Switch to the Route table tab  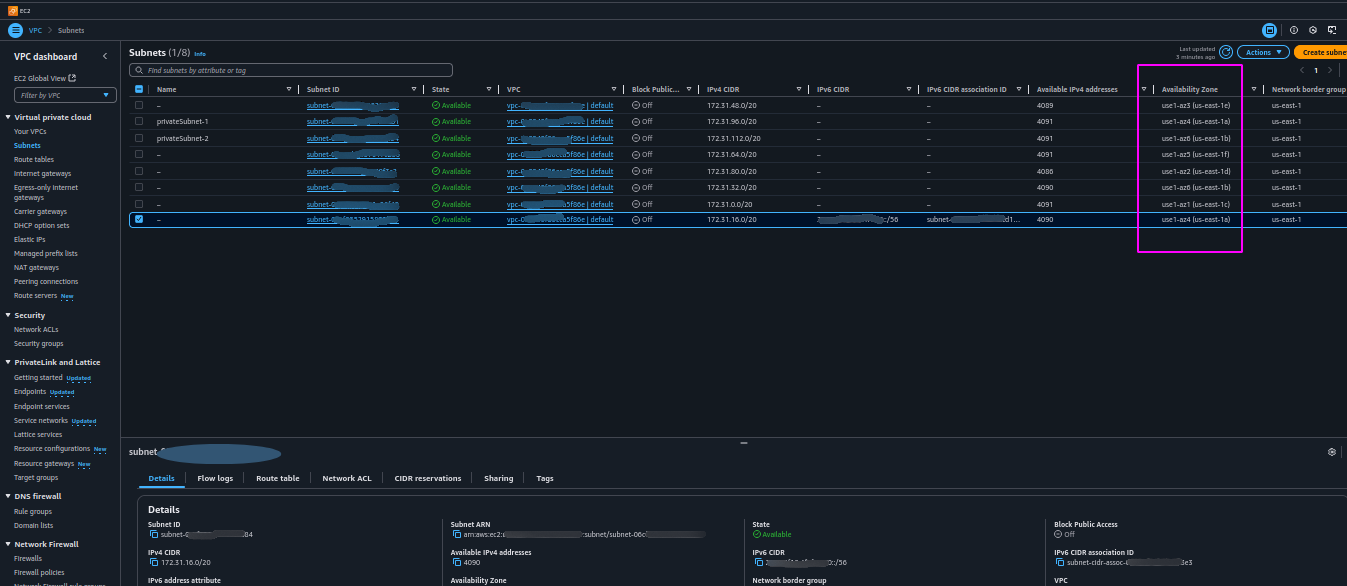click(278, 478)
